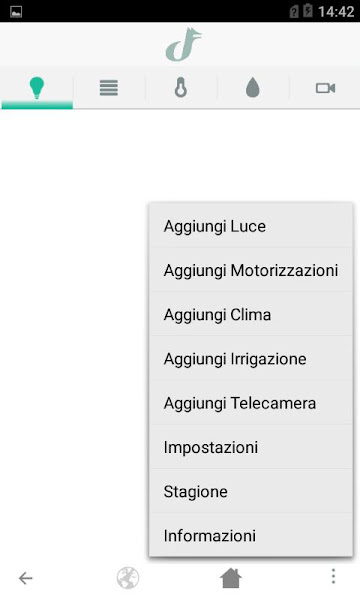Select Aggiungi Motorizzazioni menu entry

pyautogui.click(x=251, y=271)
